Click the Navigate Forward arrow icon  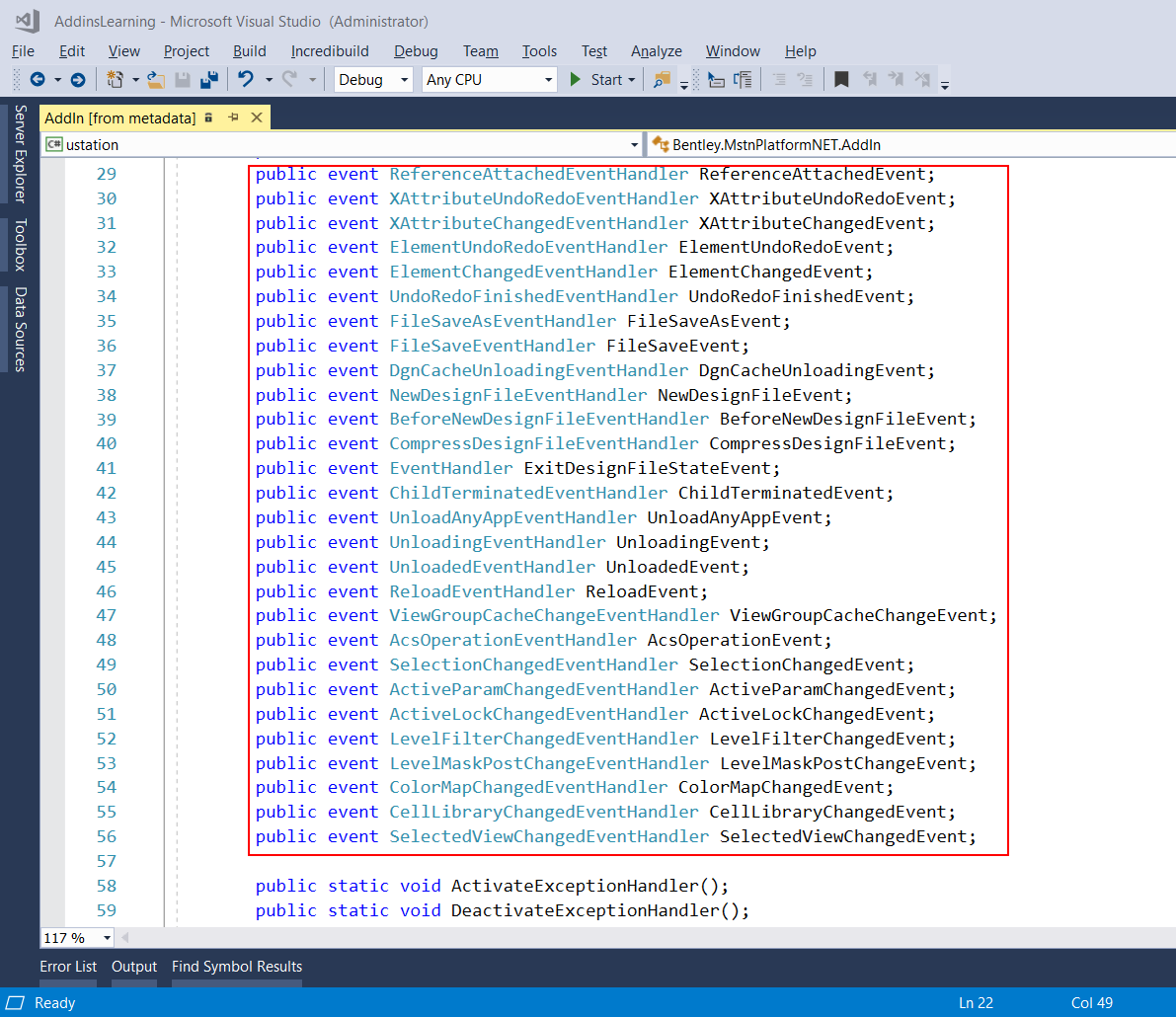(x=78, y=80)
